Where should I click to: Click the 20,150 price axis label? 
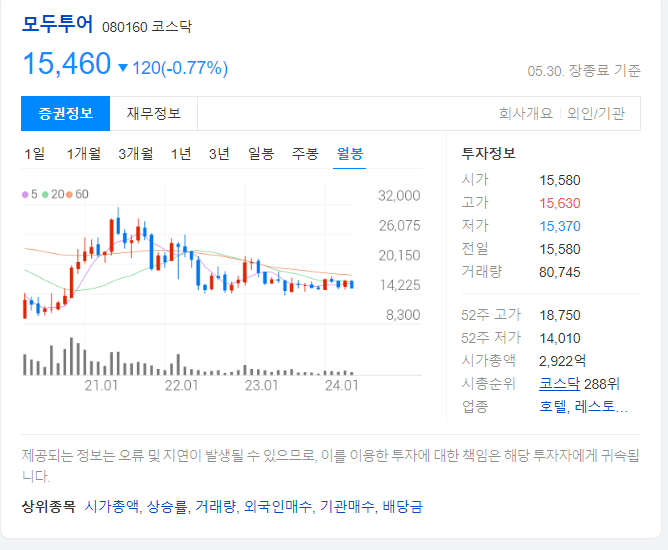point(400,256)
